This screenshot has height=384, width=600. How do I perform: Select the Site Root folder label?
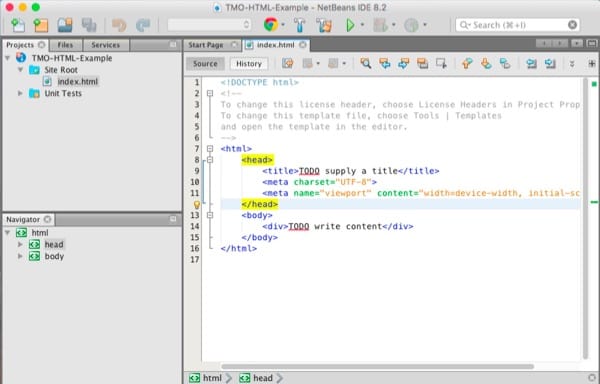click(61, 70)
